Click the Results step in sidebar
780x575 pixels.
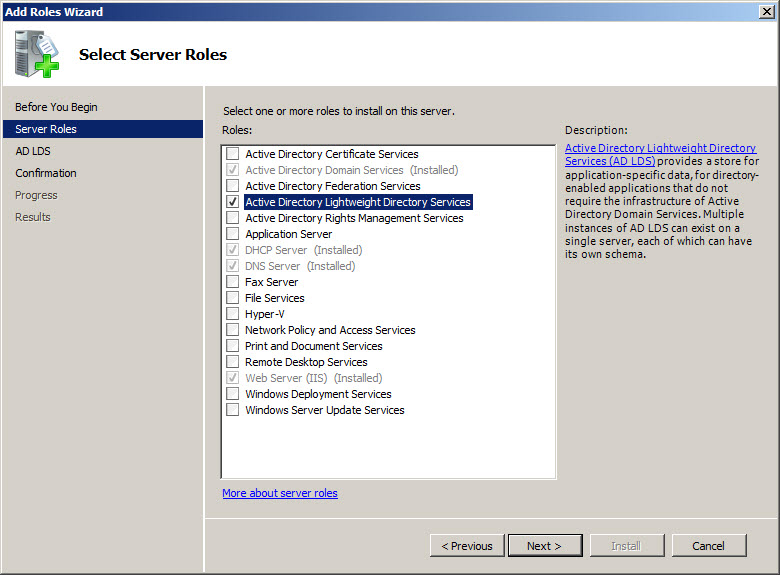click(33, 217)
